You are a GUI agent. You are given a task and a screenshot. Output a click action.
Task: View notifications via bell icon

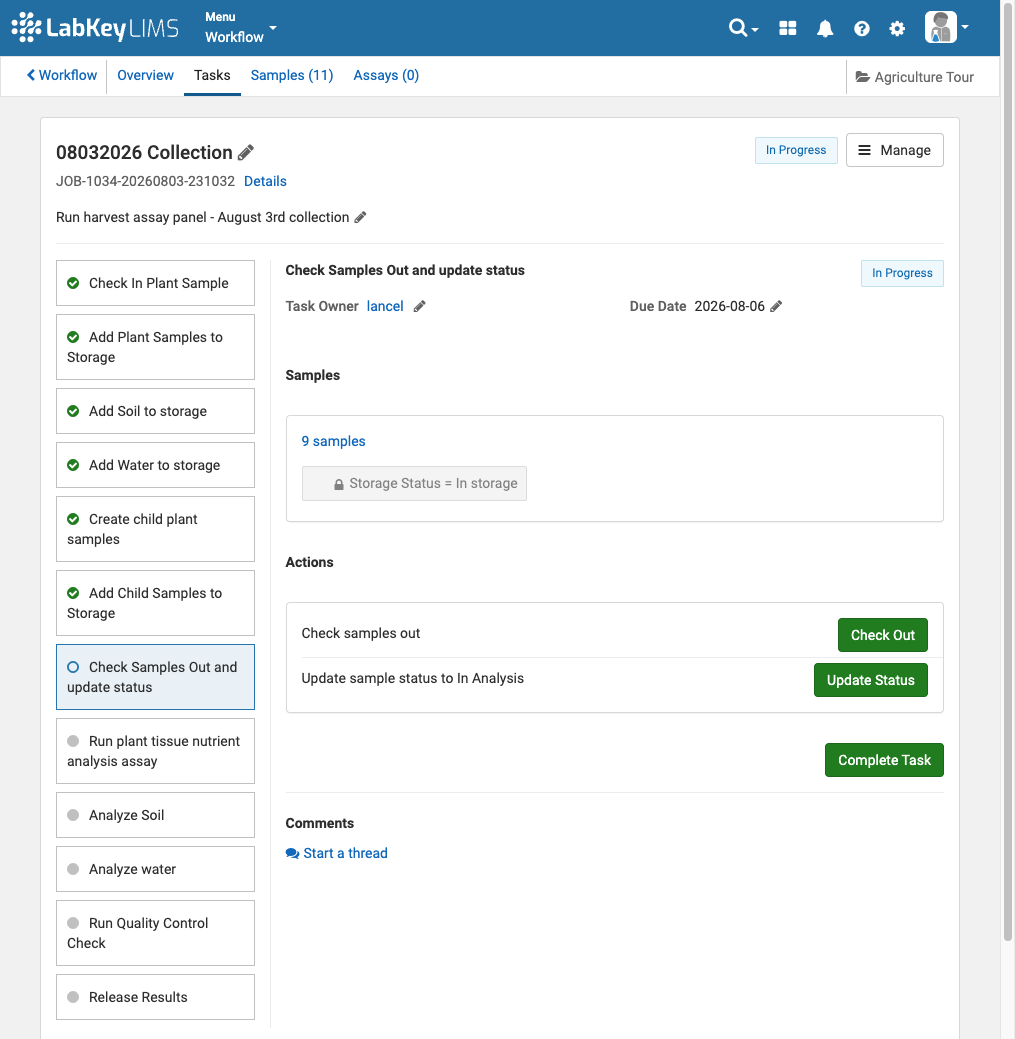pyautogui.click(x=825, y=28)
